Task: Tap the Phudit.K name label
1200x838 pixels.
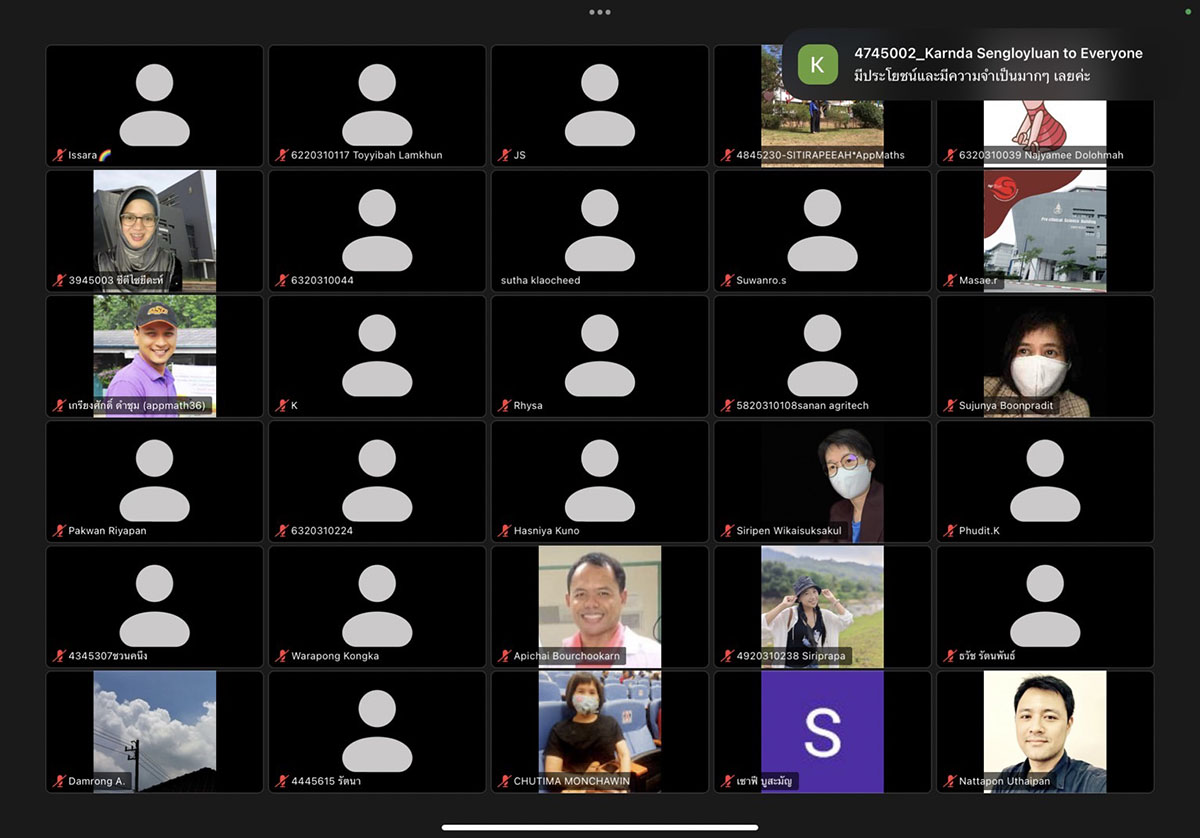Action: 979,531
